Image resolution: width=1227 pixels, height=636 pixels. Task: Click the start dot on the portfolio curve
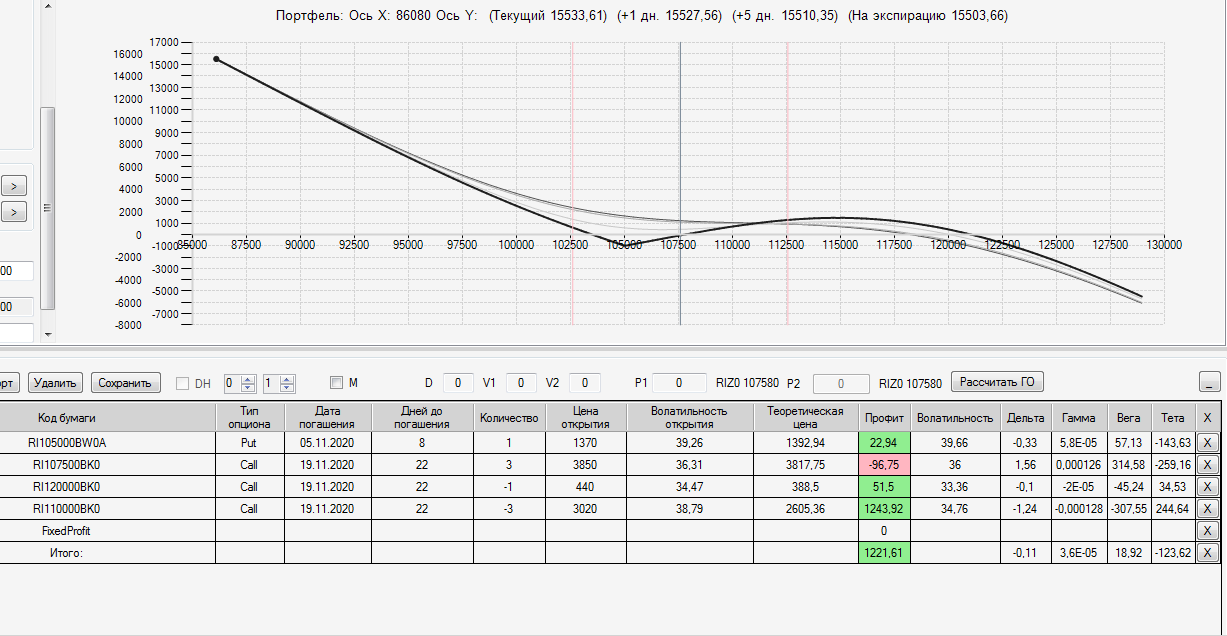point(216,59)
